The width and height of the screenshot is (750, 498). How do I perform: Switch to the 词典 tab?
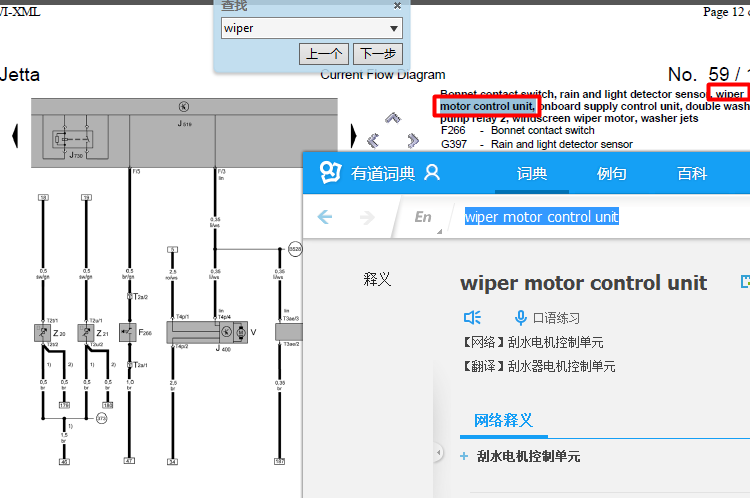tap(531, 174)
